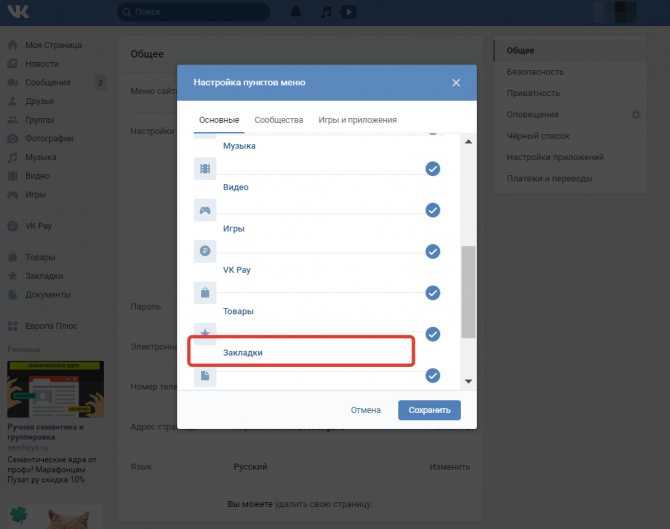Click the Goods shopping bag icon in the dialog list
670x529 pixels.
coord(205,293)
